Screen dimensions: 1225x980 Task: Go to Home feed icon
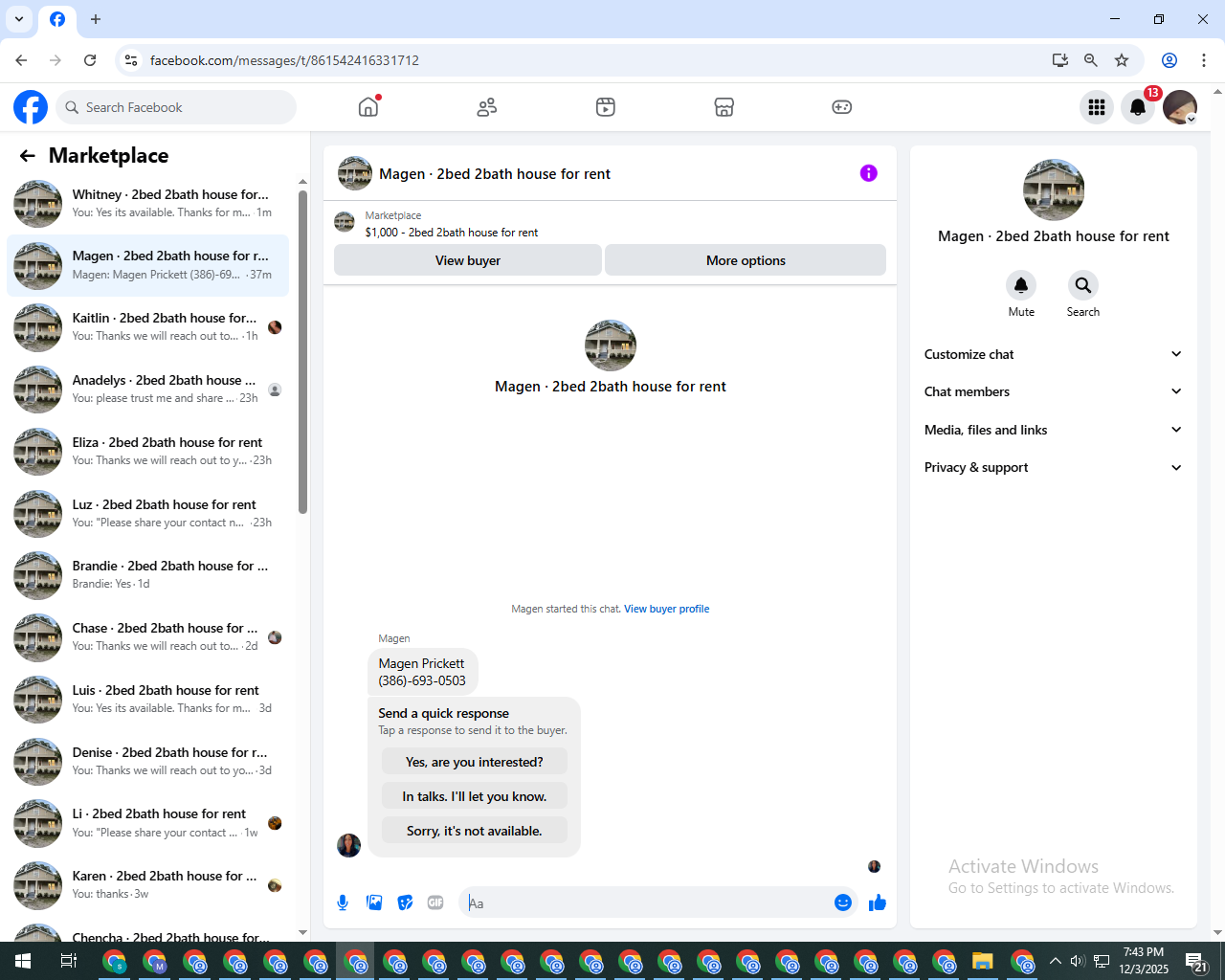368,107
